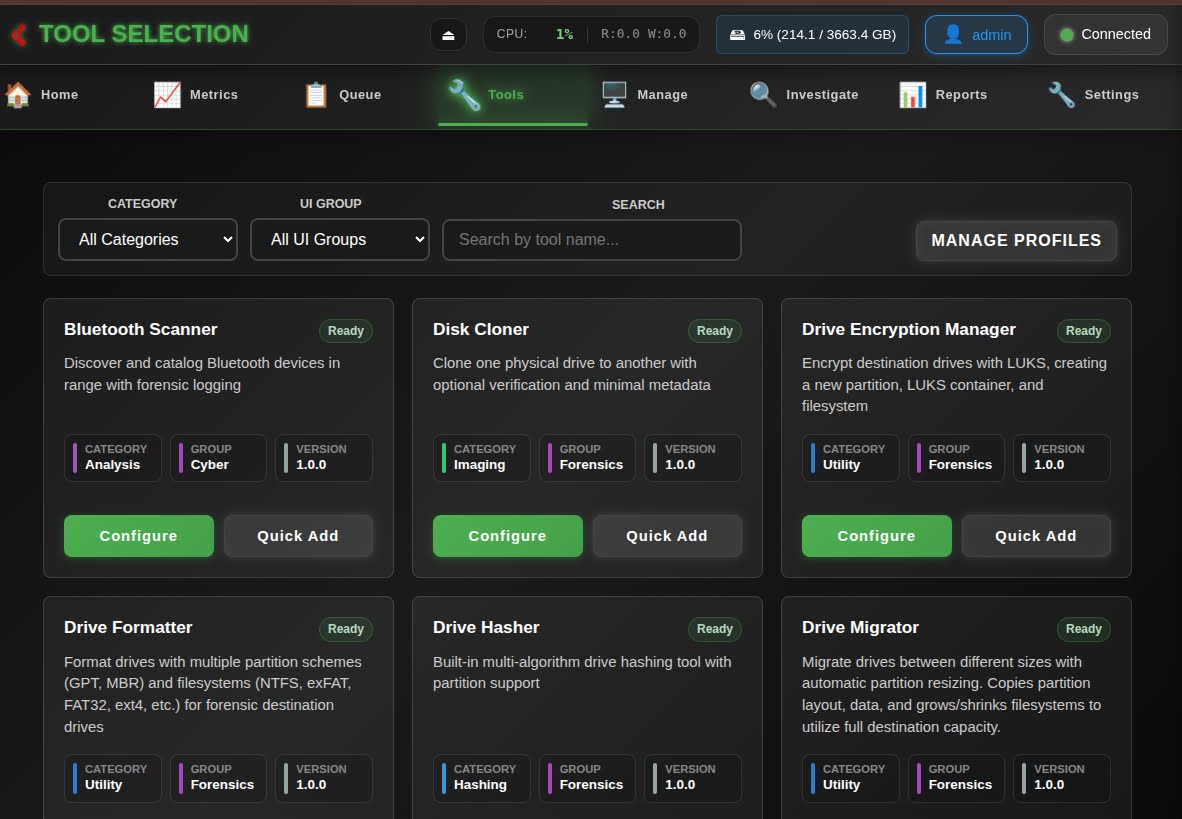The height and width of the screenshot is (819, 1182).
Task: Open the Settings tab label
Action: [x=1111, y=95]
